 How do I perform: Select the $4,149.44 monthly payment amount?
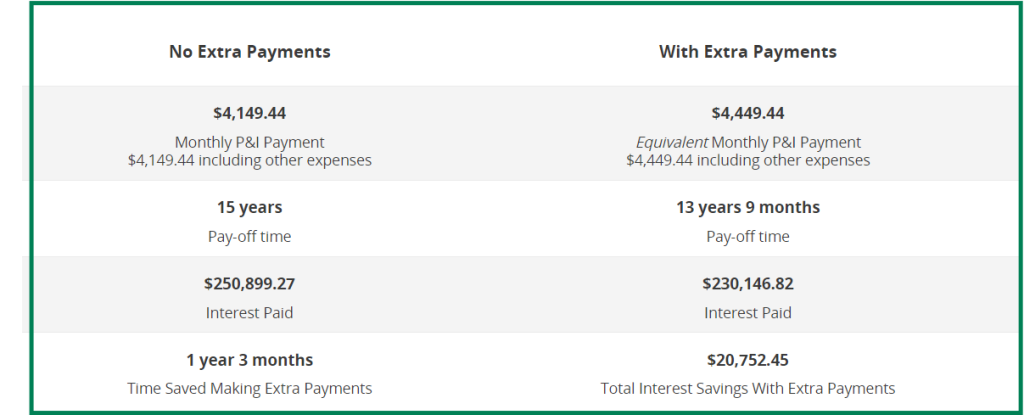[249, 113]
